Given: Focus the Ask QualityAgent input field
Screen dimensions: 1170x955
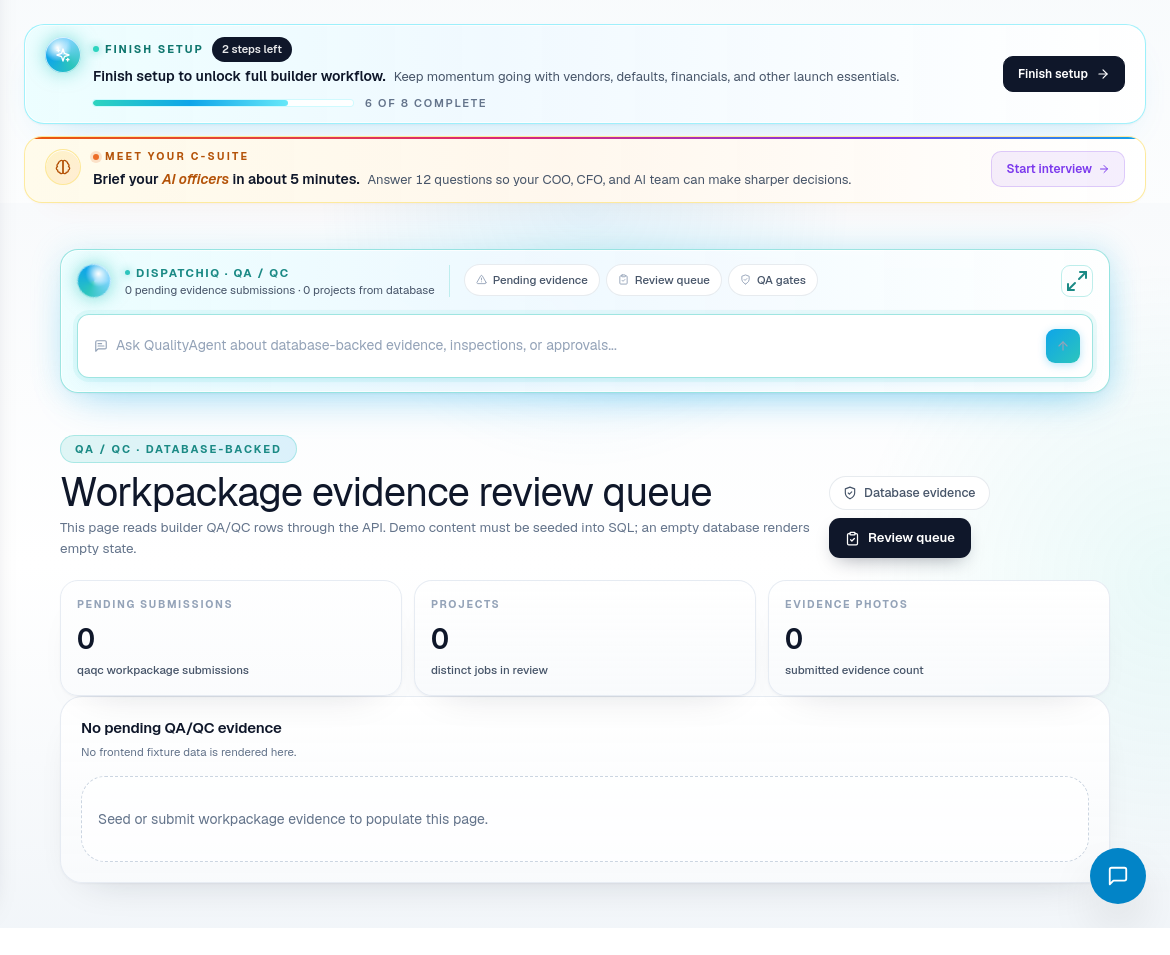Looking at the screenshot, I should point(585,346).
